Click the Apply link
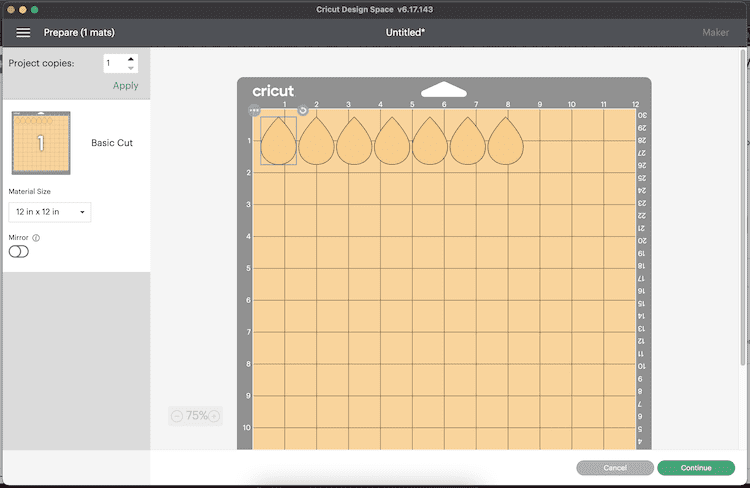750x488 pixels. pyautogui.click(x=125, y=86)
